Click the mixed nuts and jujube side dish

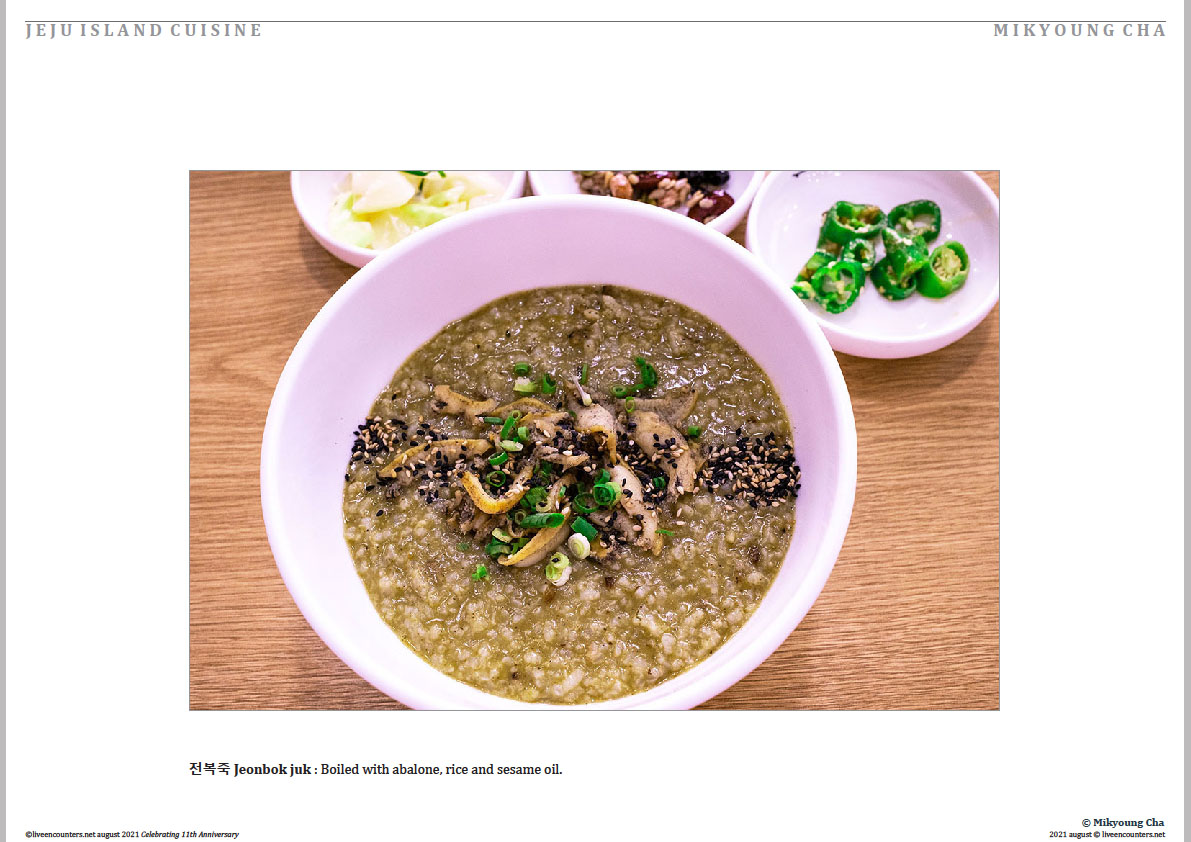coord(655,194)
